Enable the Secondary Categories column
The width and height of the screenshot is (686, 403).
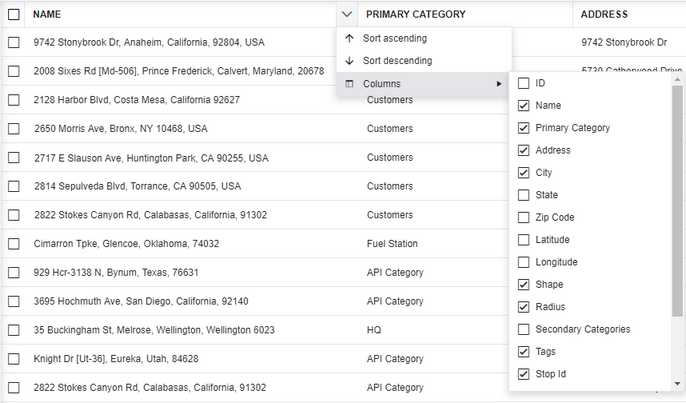(x=524, y=329)
